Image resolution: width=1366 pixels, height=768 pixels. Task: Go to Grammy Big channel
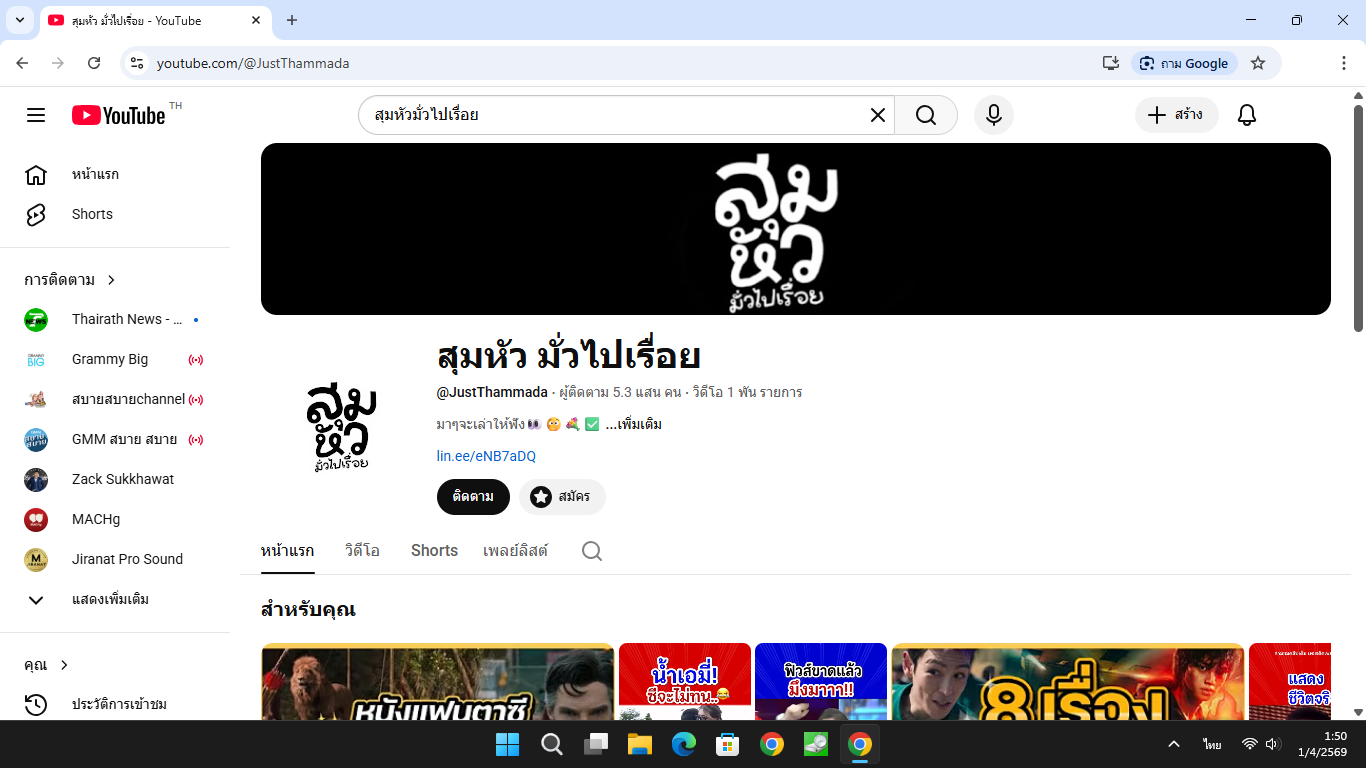(x=115, y=360)
